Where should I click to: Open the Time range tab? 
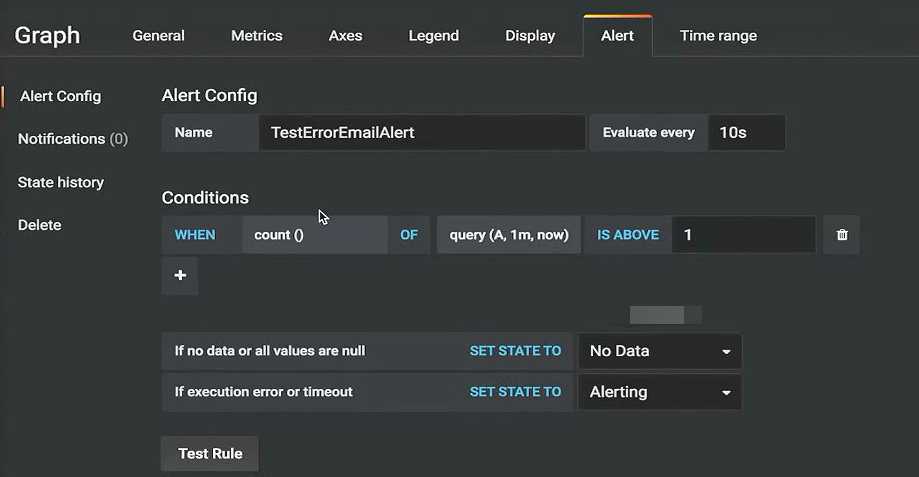[719, 36]
